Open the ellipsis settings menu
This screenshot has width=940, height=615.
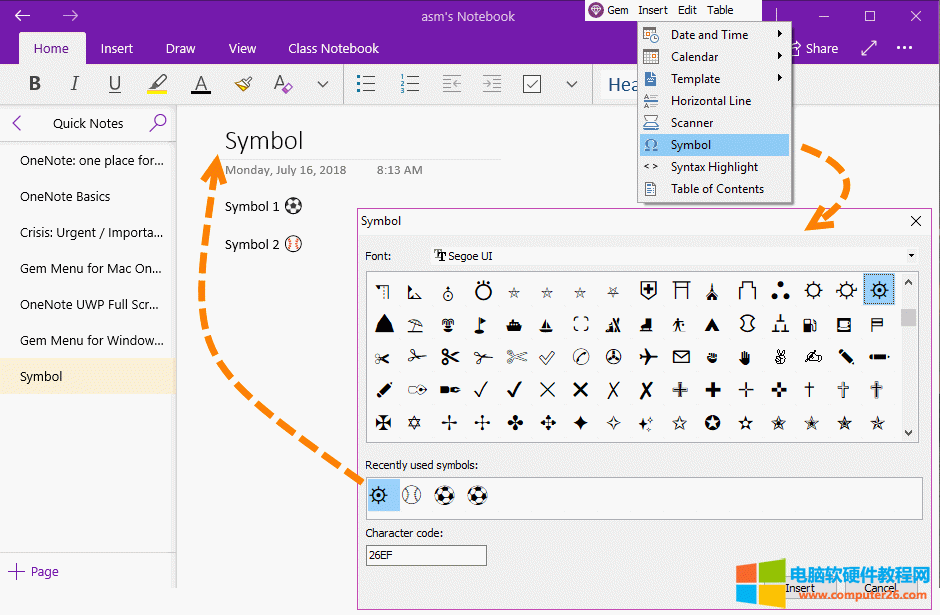[904, 47]
